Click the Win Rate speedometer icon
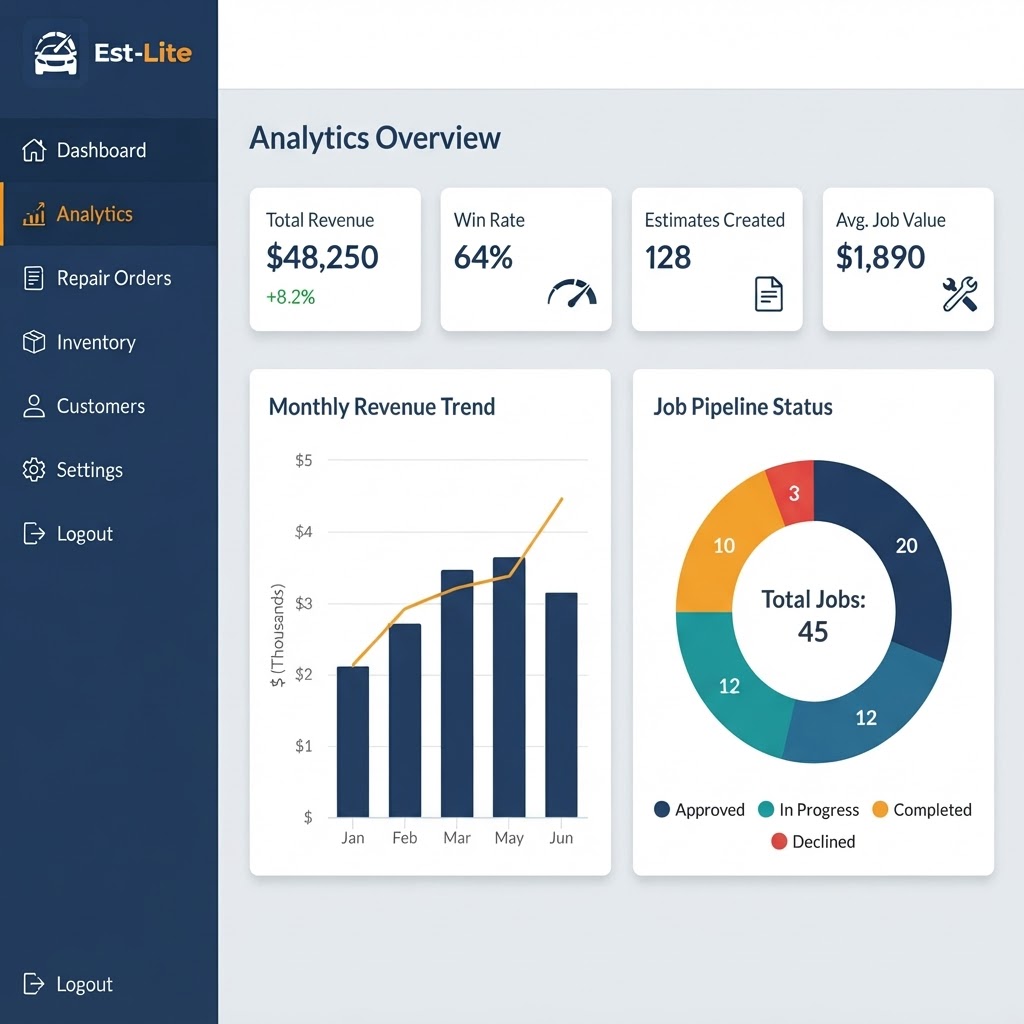1024x1024 pixels. click(x=572, y=293)
